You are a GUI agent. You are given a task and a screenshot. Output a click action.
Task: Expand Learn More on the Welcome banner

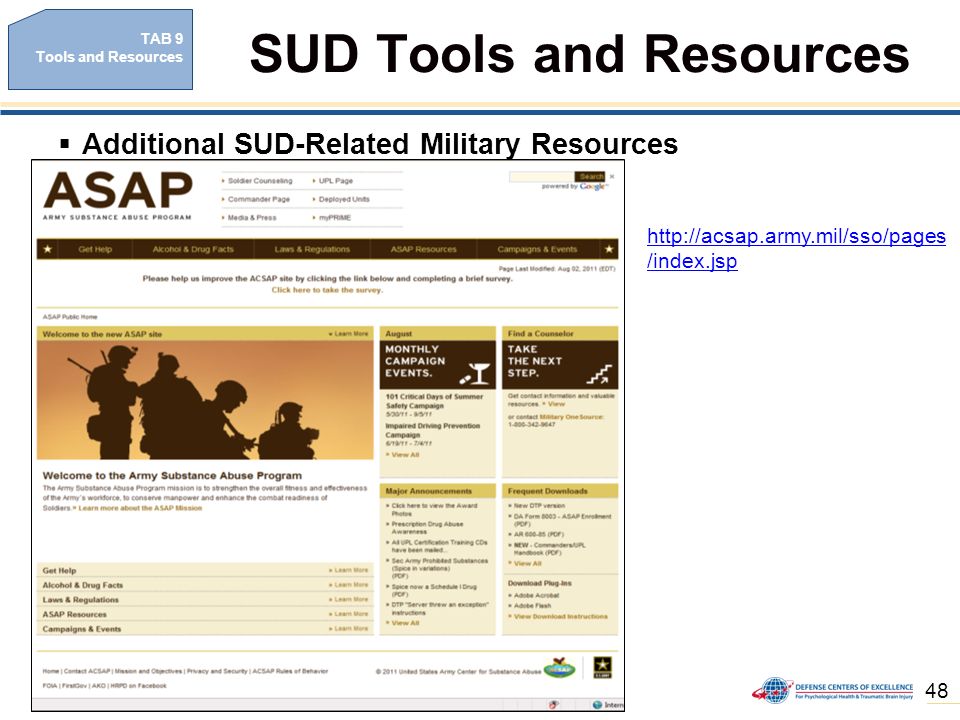[x=348, y=334]
